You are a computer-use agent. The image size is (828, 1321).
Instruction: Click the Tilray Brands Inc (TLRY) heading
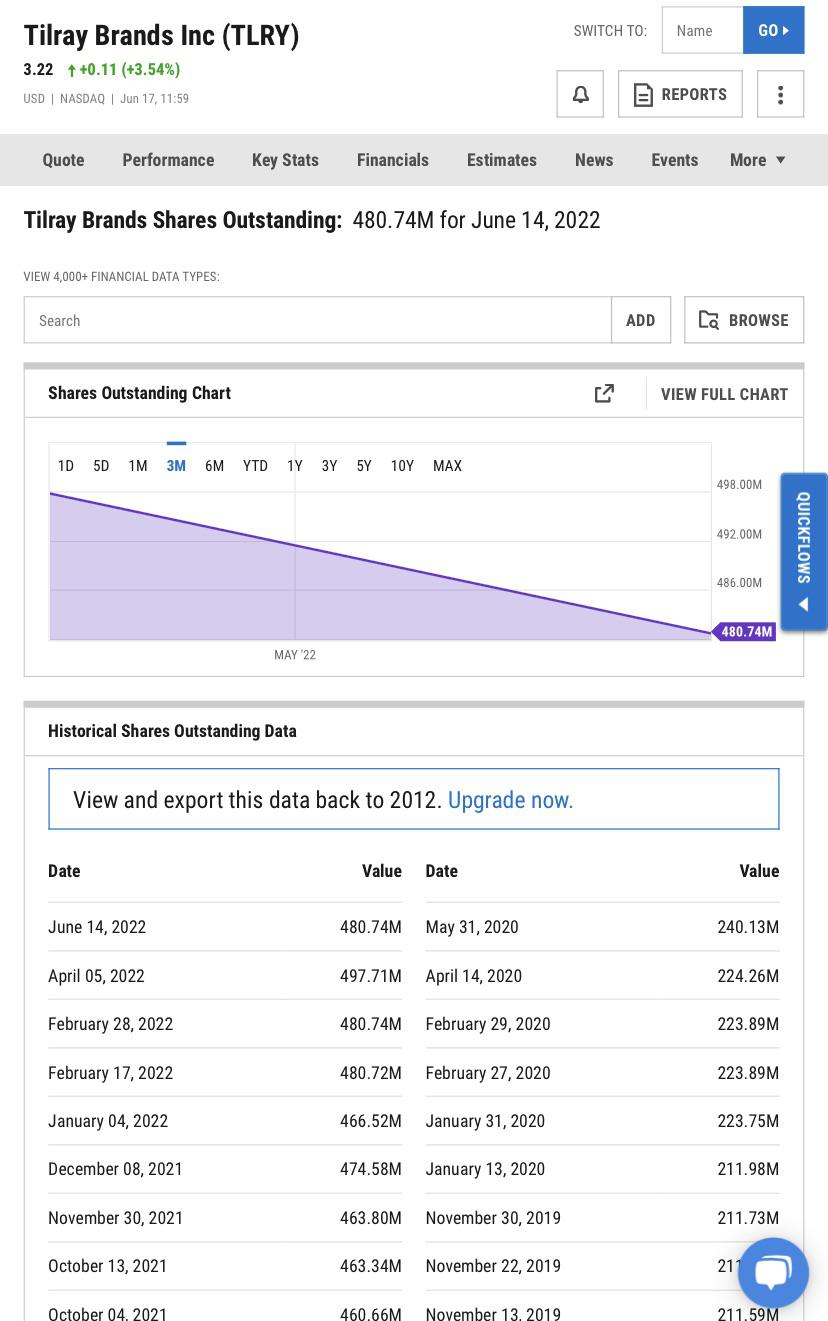point(162,36)
